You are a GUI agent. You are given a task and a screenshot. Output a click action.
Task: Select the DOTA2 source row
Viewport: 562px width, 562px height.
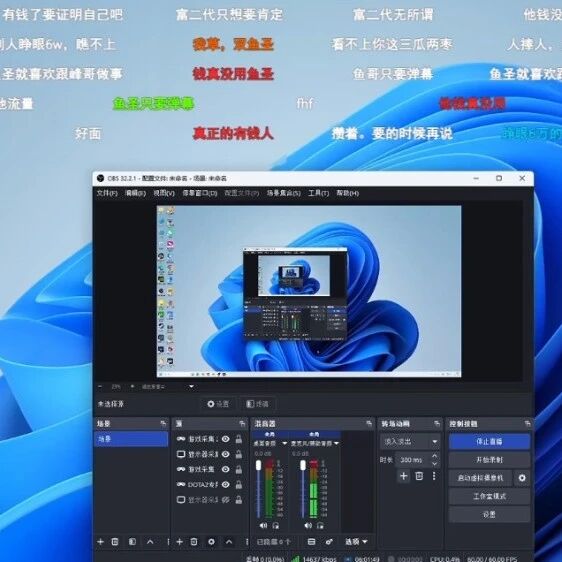pos(209,485)
